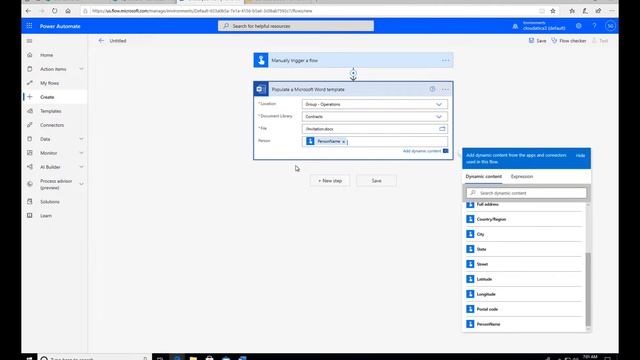Click the browser home button

(68, 11)
